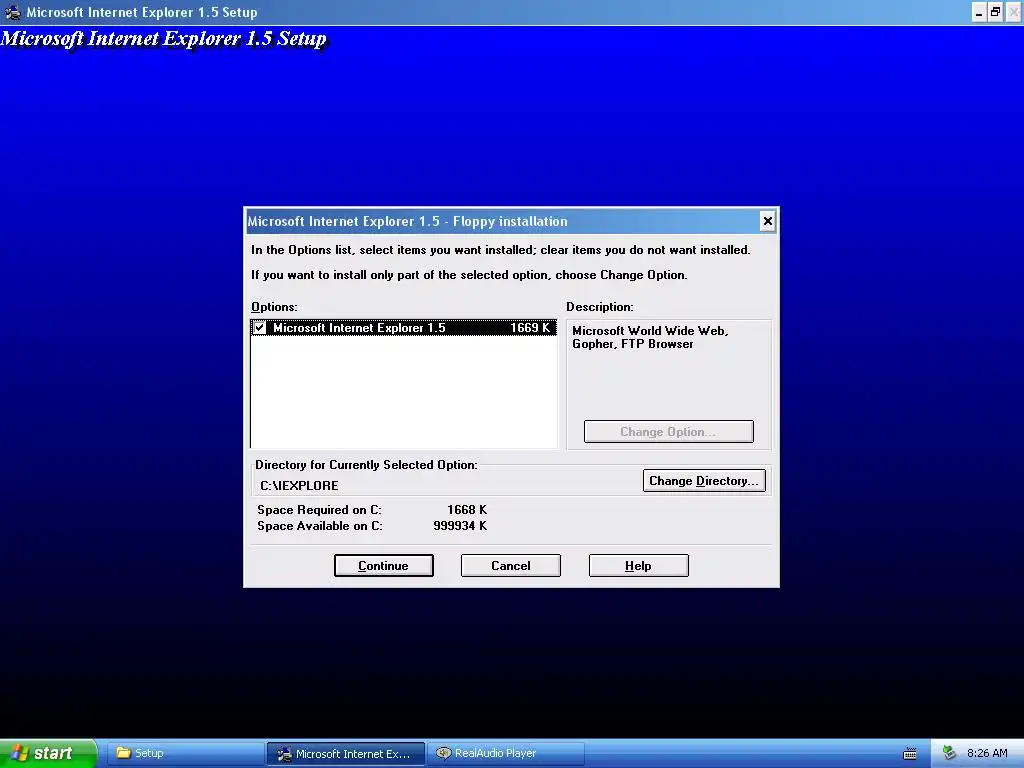Click the Space Available value 999934 K

click(460, 526)
